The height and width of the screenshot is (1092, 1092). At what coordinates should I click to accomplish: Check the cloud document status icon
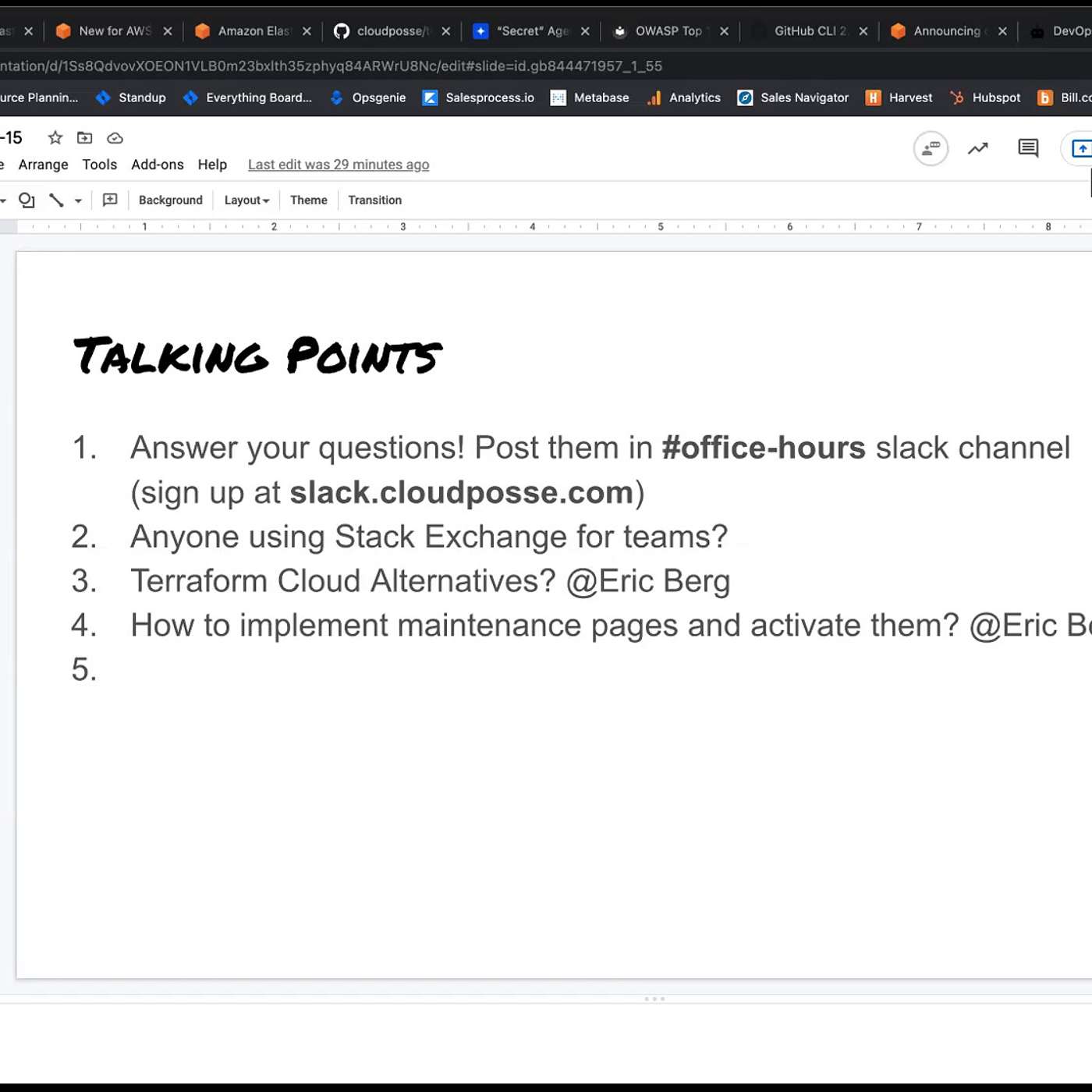(x=115, y=138)
